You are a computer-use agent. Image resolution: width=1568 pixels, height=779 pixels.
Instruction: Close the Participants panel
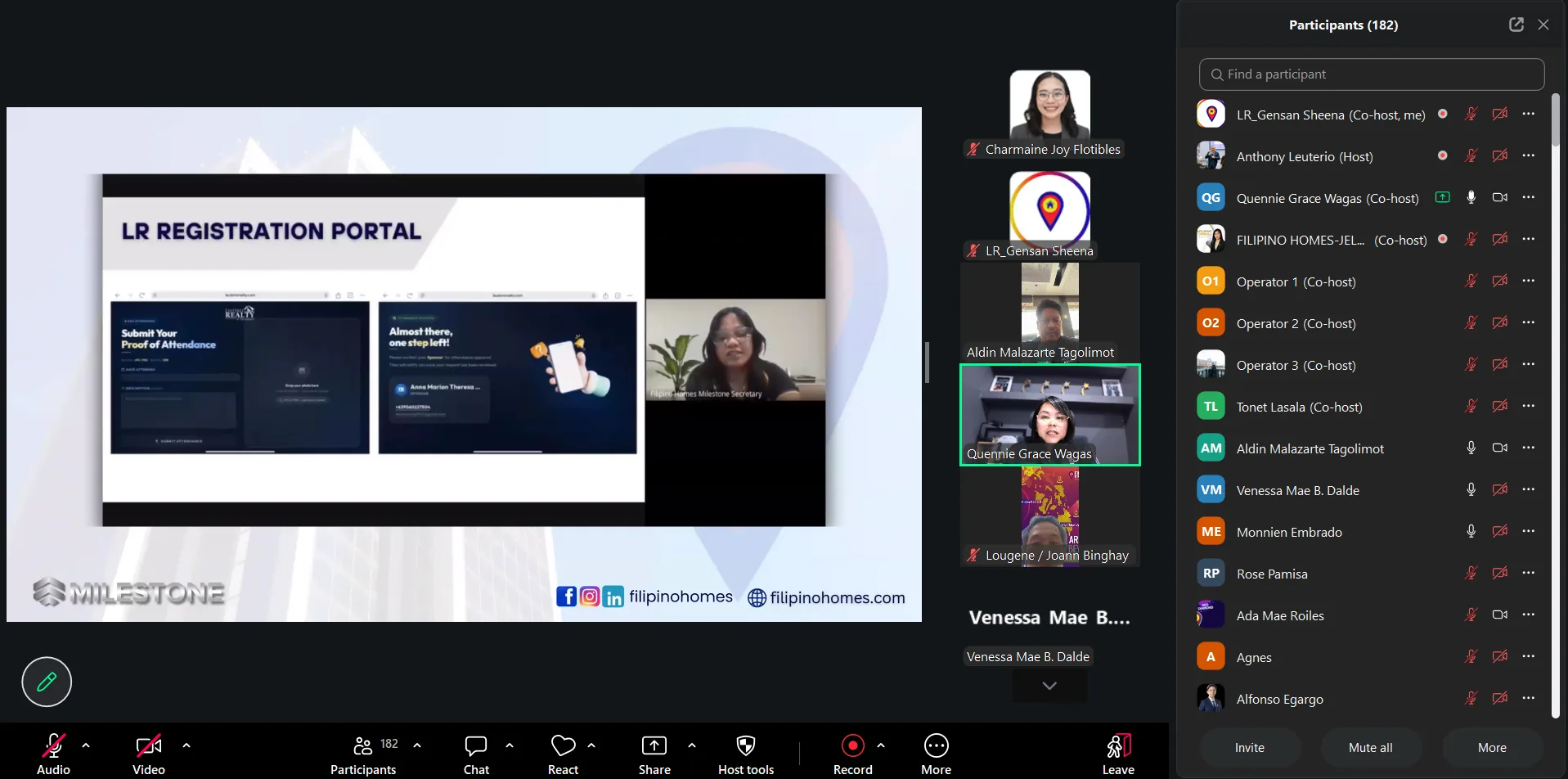click(1543, 25)
